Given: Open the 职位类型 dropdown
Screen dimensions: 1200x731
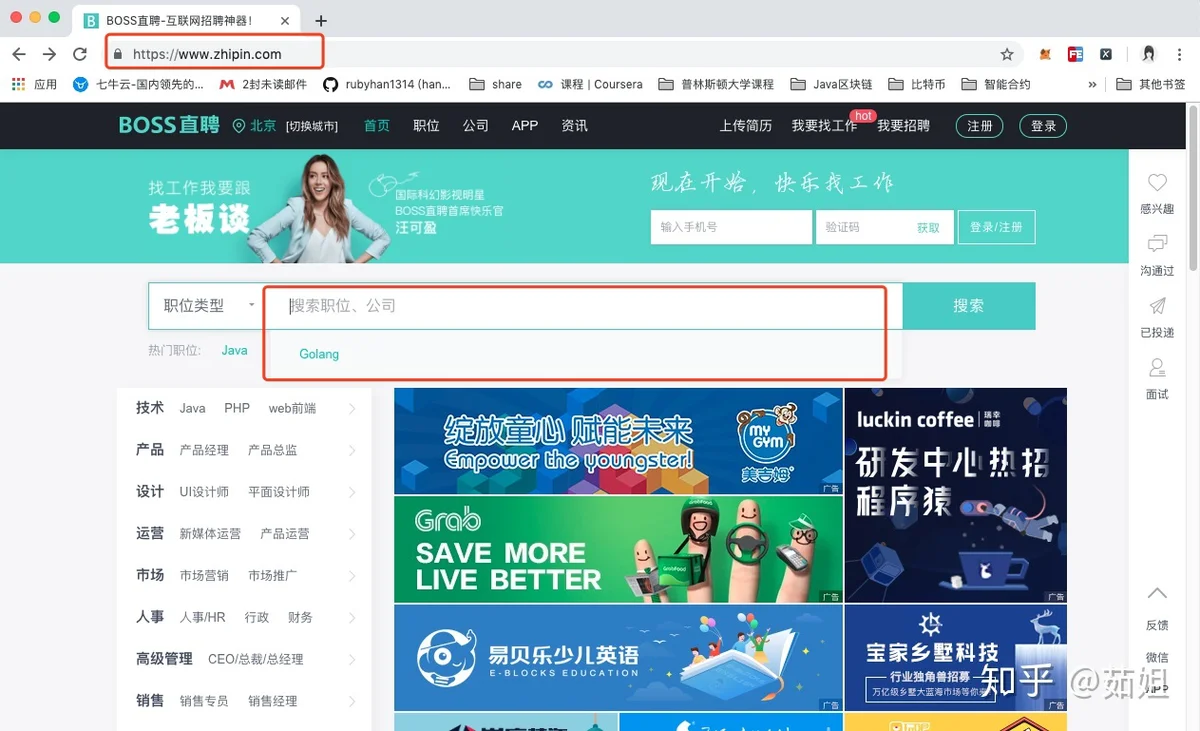Looking at the screenshot, I should pos(206,306).
